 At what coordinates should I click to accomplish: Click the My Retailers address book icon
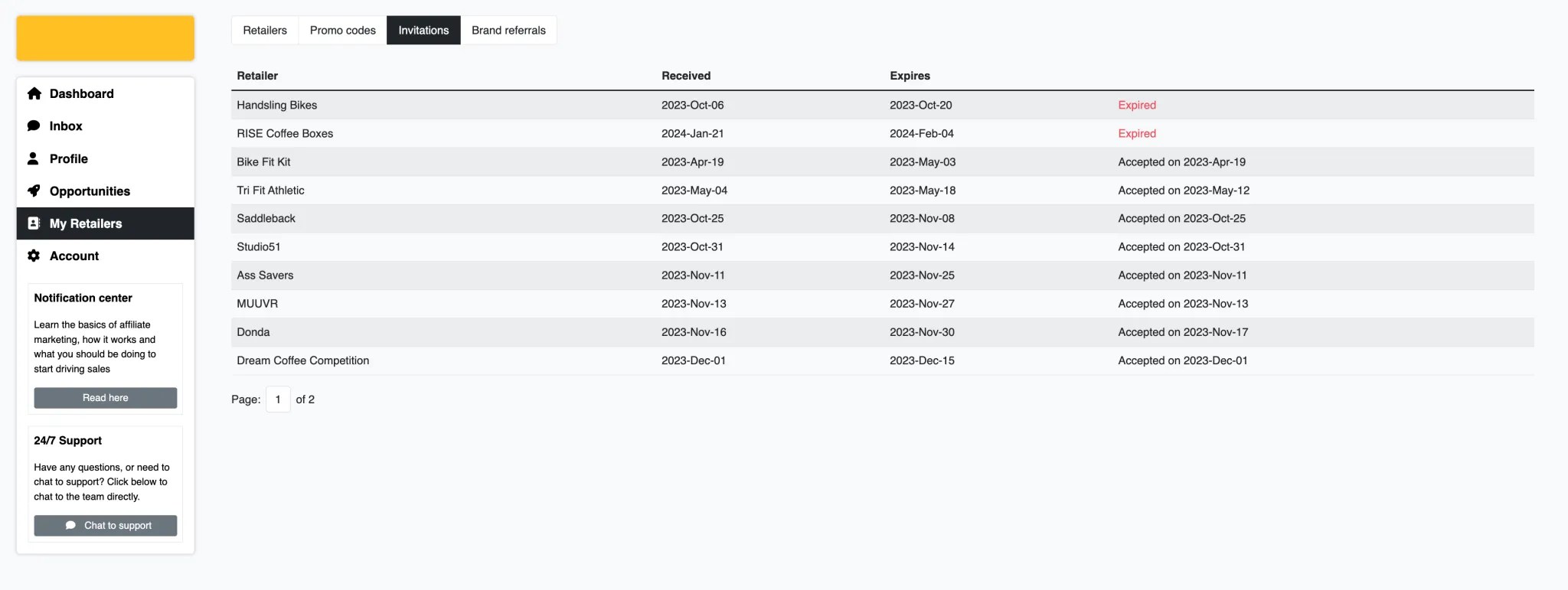[x=34, y=223]
